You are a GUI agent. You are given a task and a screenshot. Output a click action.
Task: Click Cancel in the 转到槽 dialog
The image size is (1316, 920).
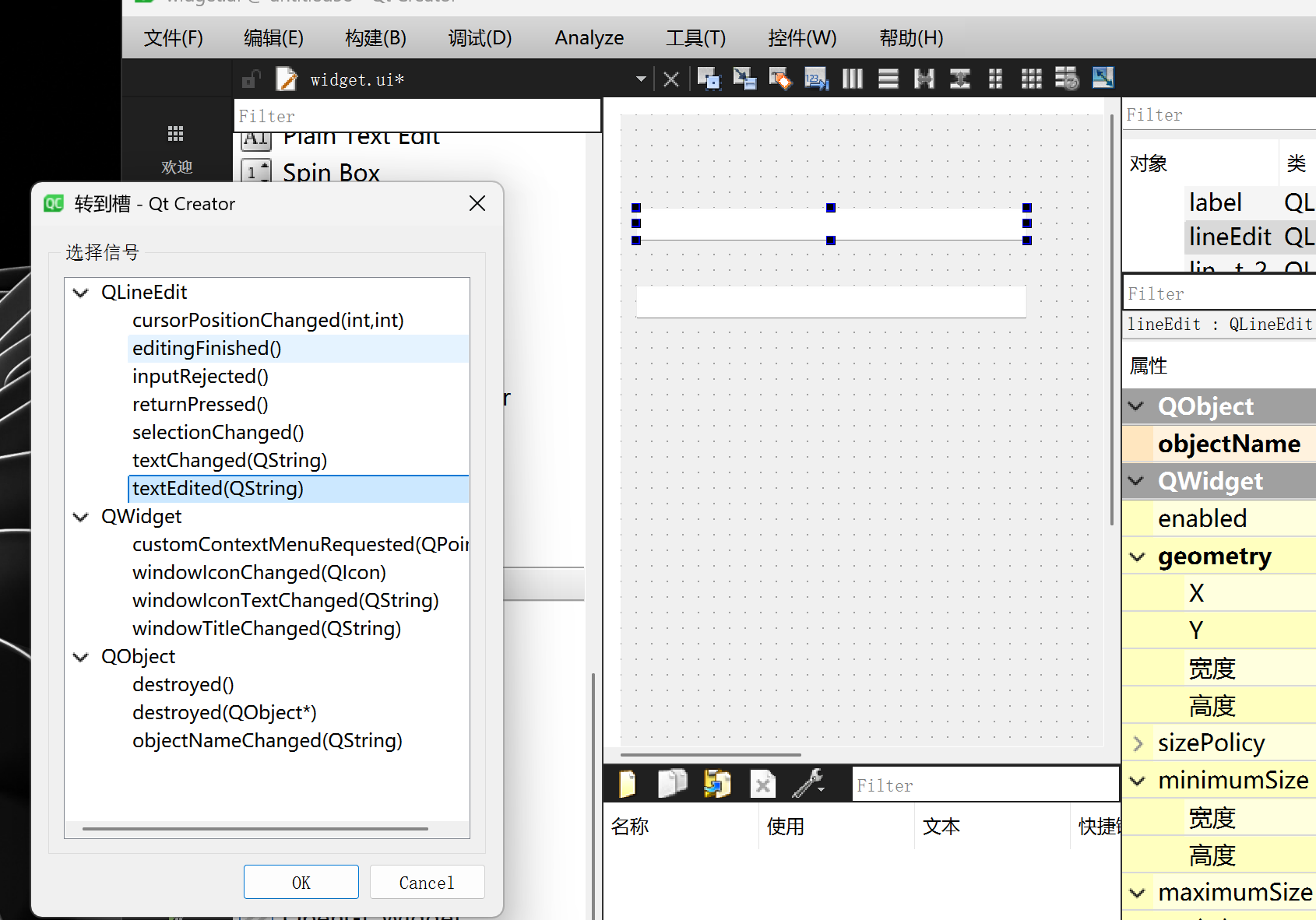[427, 883]
